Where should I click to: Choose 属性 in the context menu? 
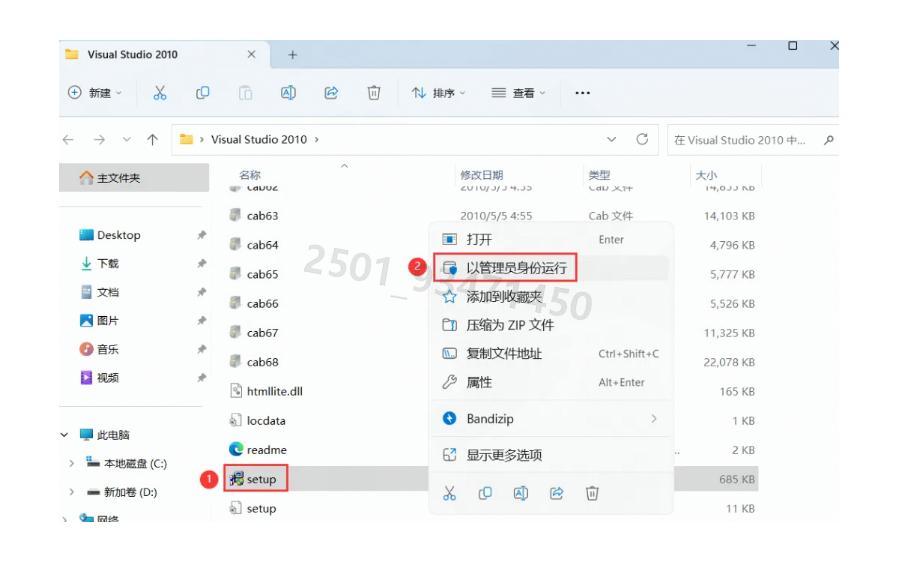[x=551, y=382]
